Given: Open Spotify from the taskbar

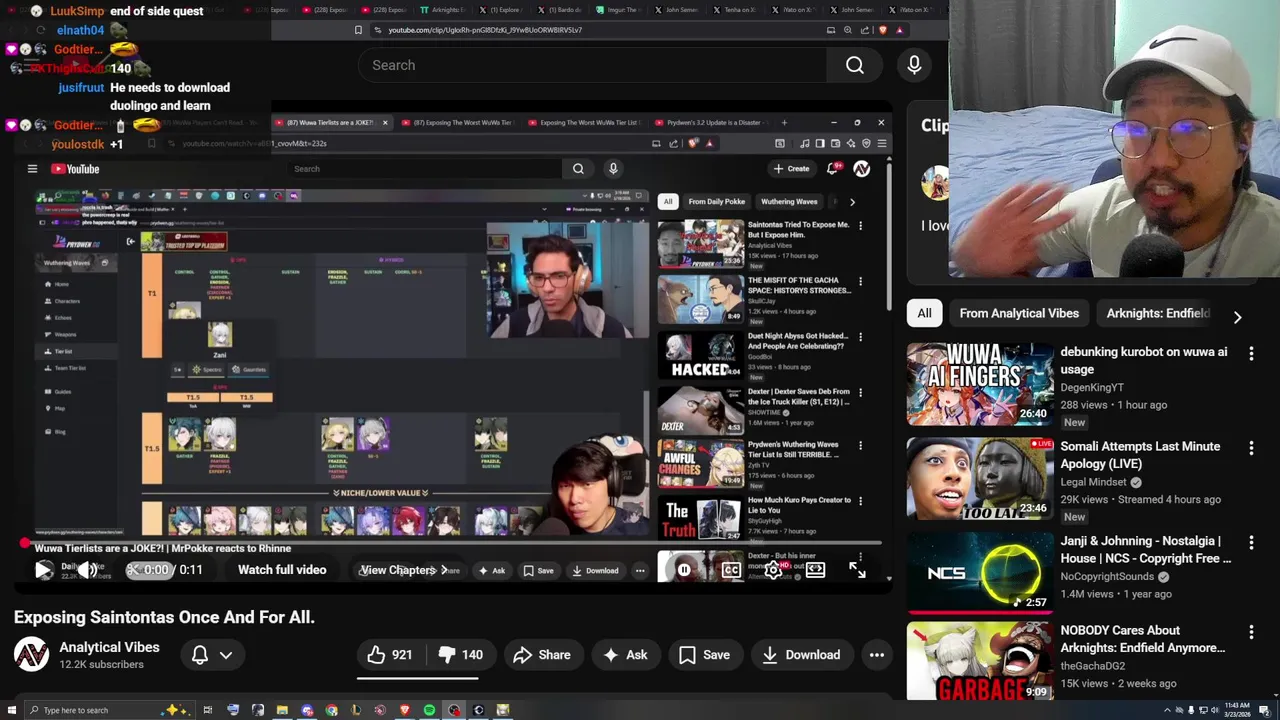Looking at the screenshot, I should [x=429, y=710].
